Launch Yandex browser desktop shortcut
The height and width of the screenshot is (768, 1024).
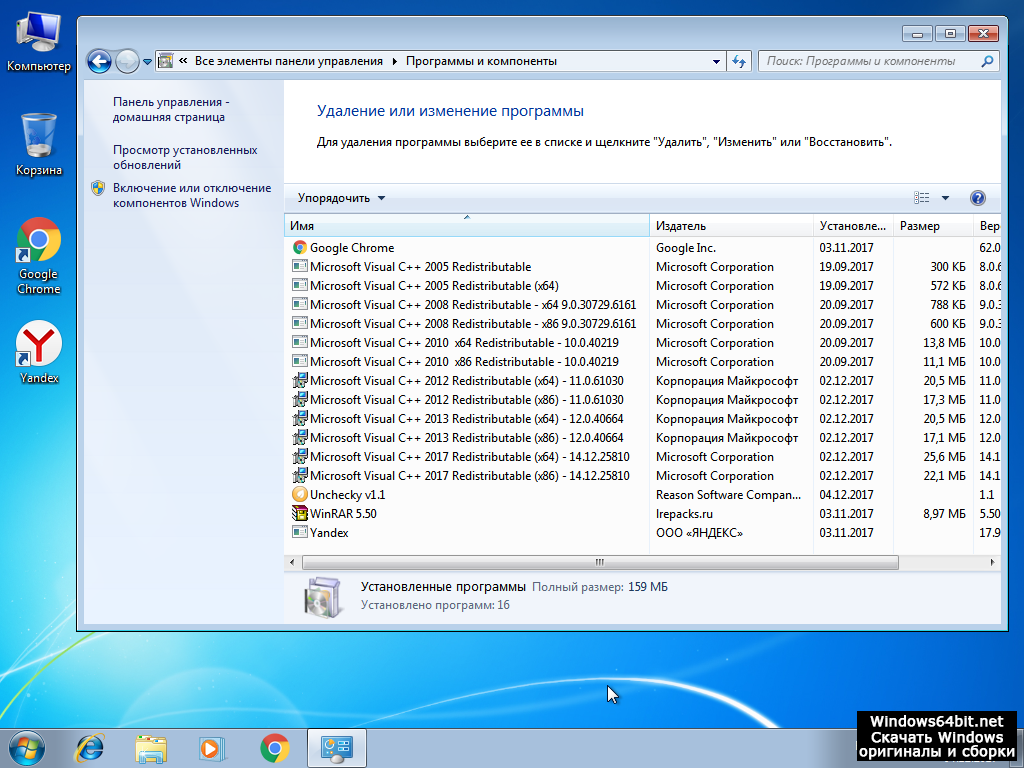[39, 352]
